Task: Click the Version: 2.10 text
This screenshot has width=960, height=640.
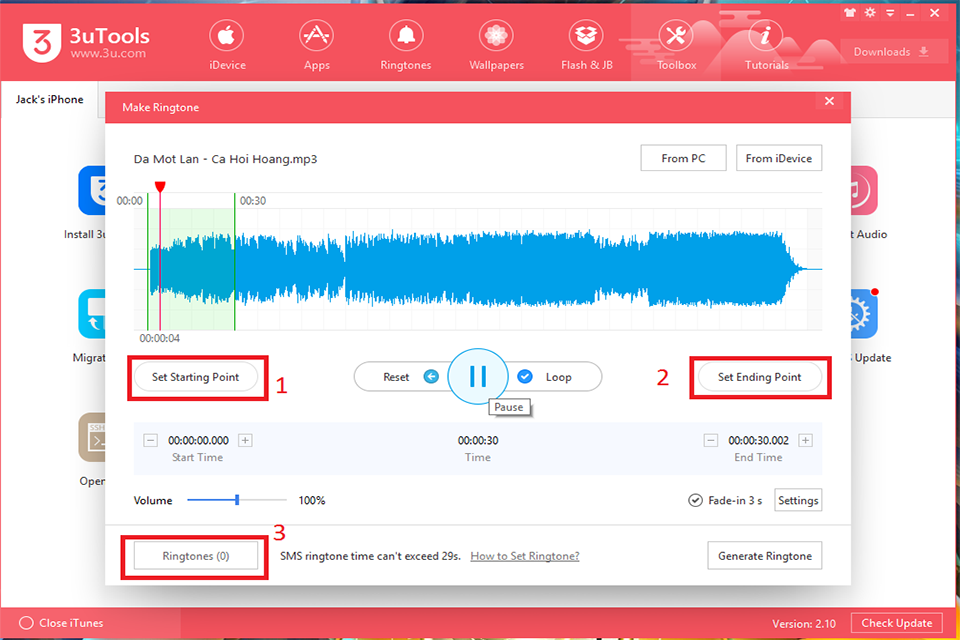Action: pyautogui.click(x=803, y=623)
